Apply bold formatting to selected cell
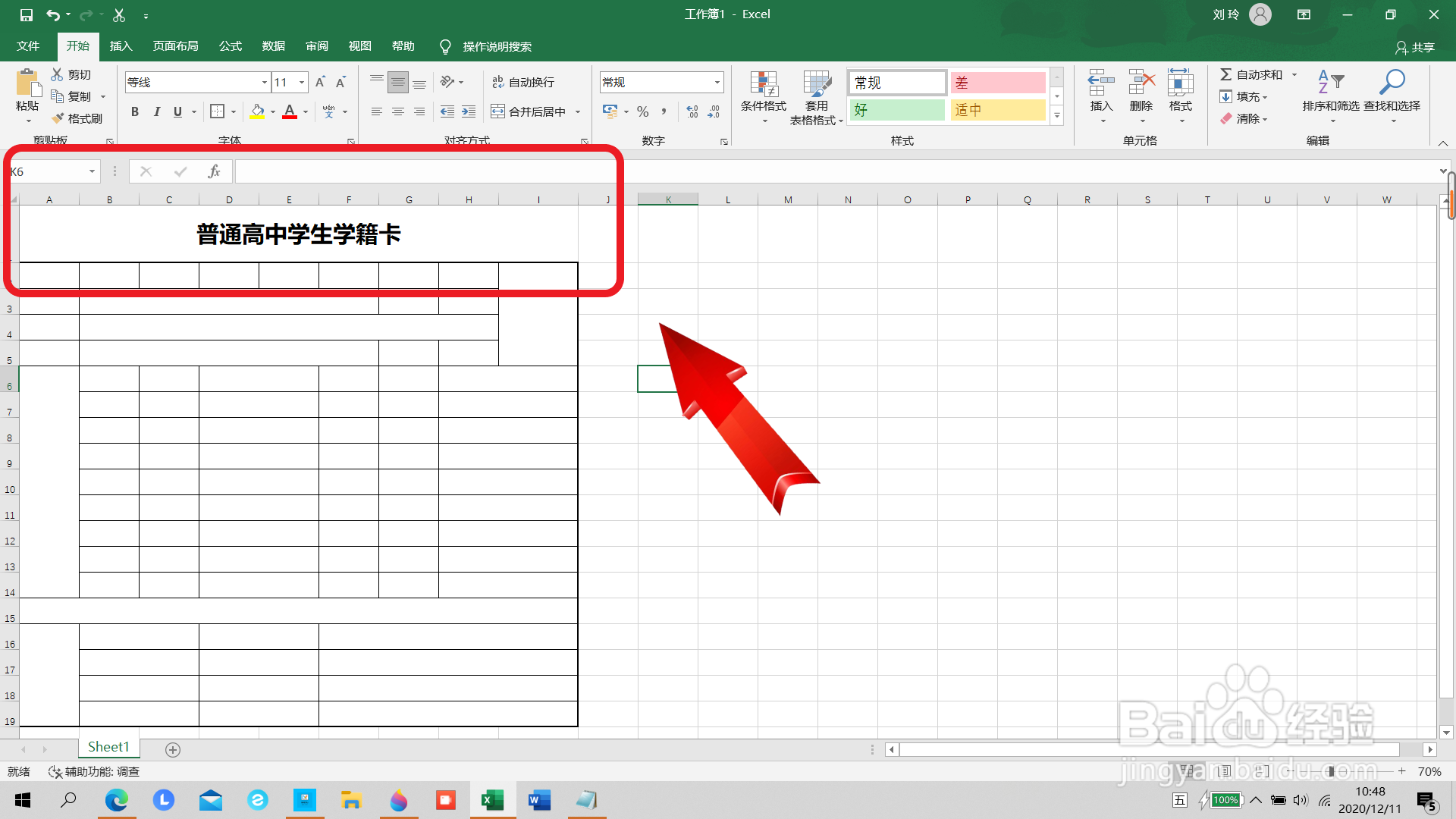 135,111
